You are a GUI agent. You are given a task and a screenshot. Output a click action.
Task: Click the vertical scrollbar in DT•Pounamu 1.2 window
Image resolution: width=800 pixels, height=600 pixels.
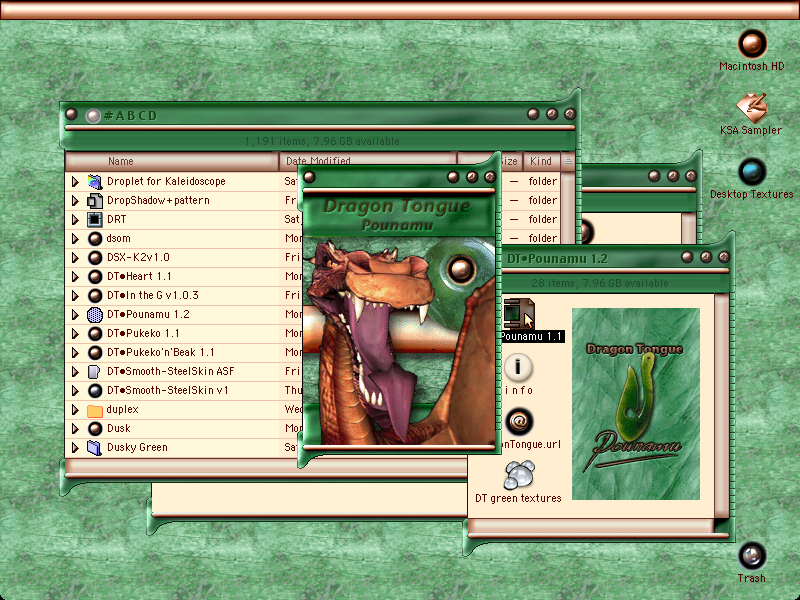[721, 406]
